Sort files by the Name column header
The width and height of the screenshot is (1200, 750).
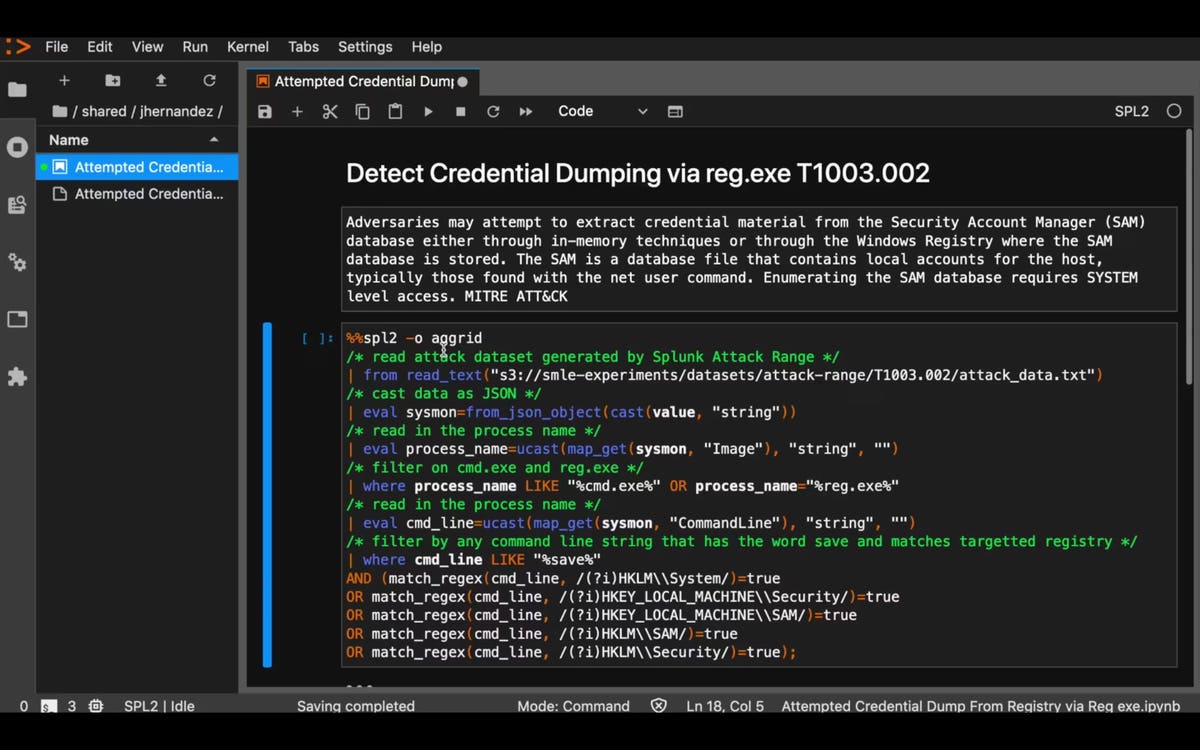point(69,140)
